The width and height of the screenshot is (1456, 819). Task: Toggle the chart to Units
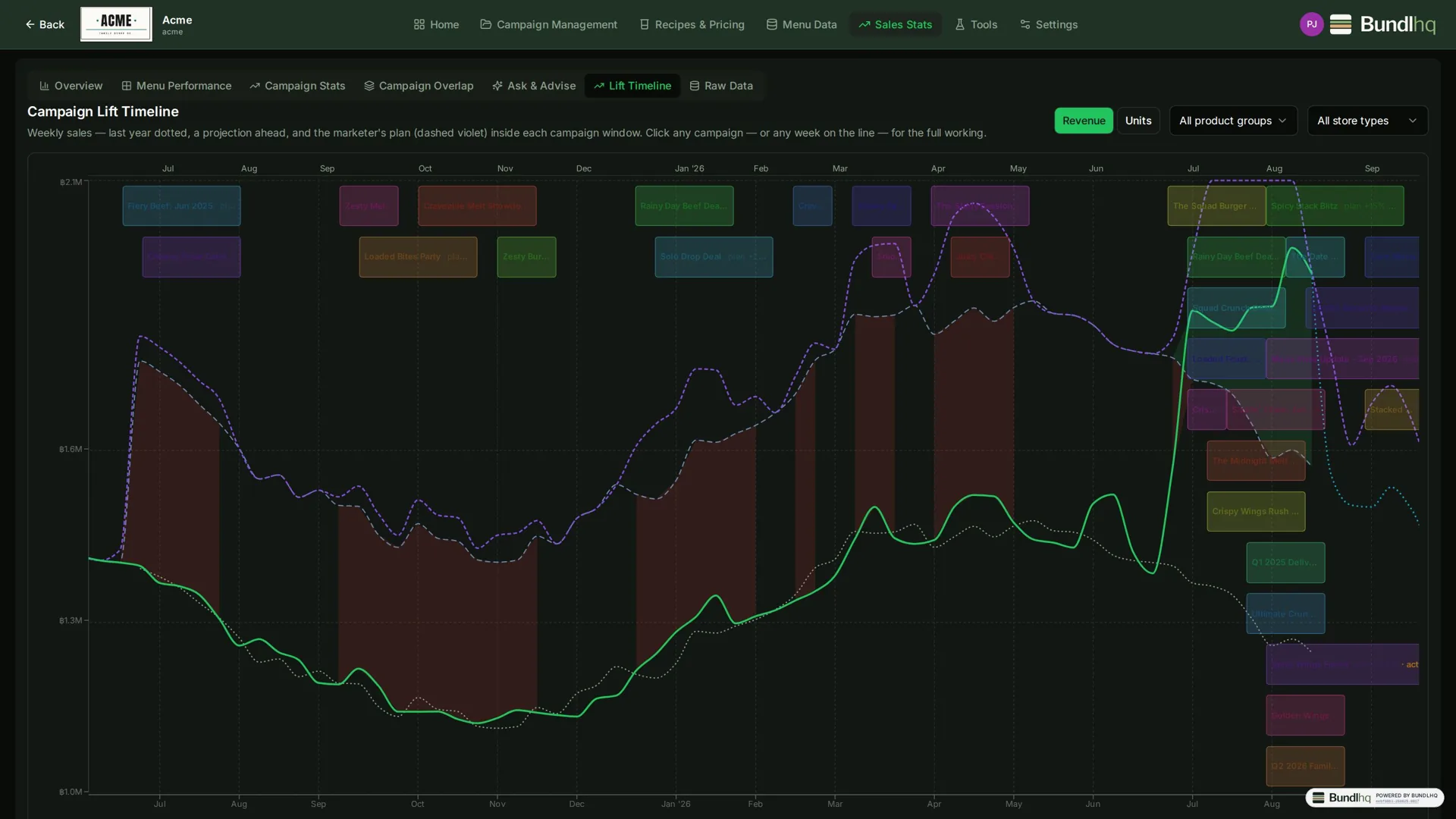[1138, 121]
